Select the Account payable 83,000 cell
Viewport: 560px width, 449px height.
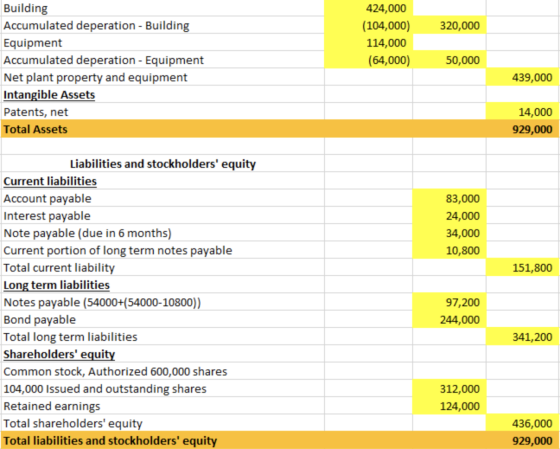[449, 198]
